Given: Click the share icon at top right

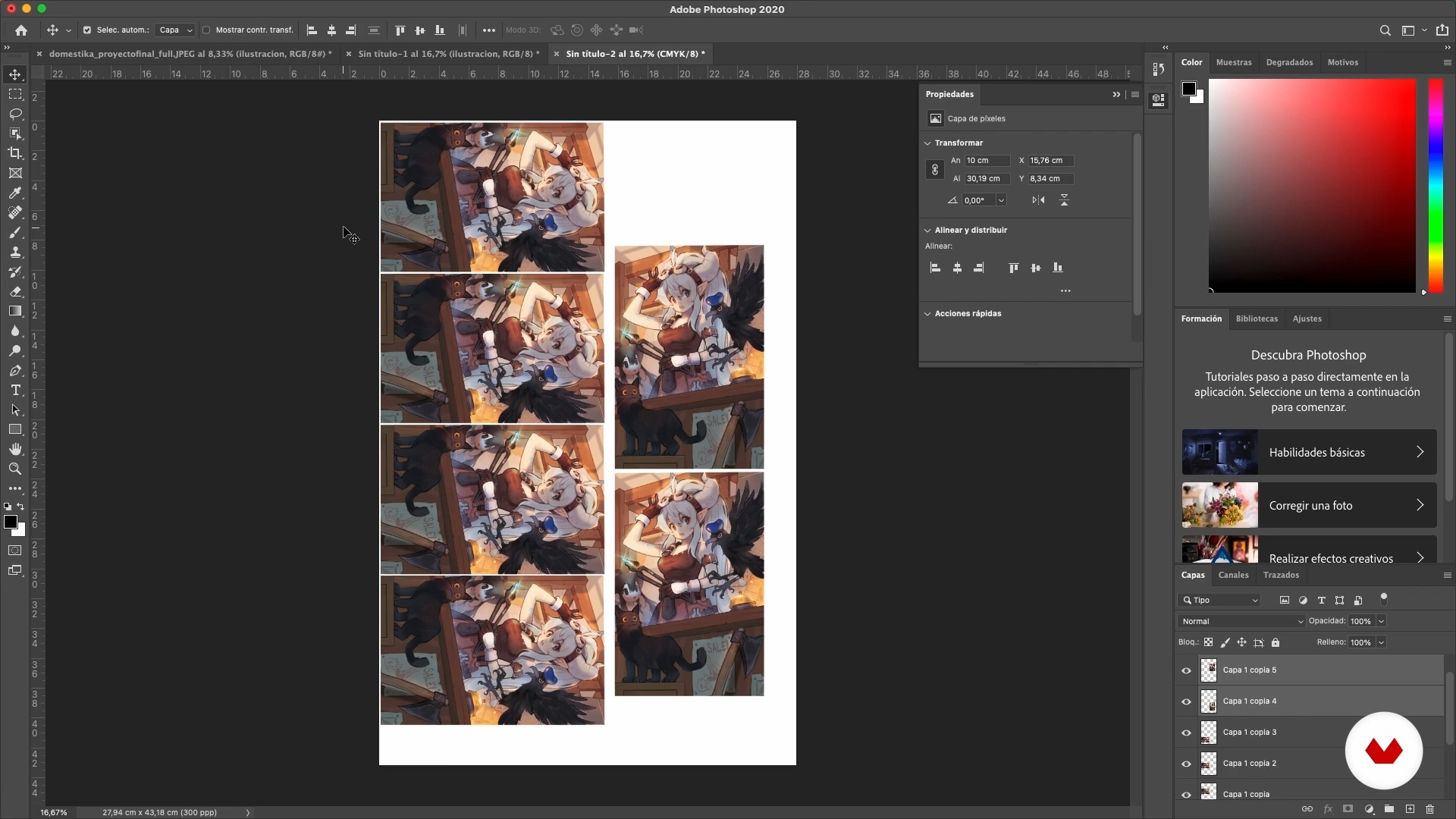Looking at the screenshot, I should click(x=1442, y=30).
